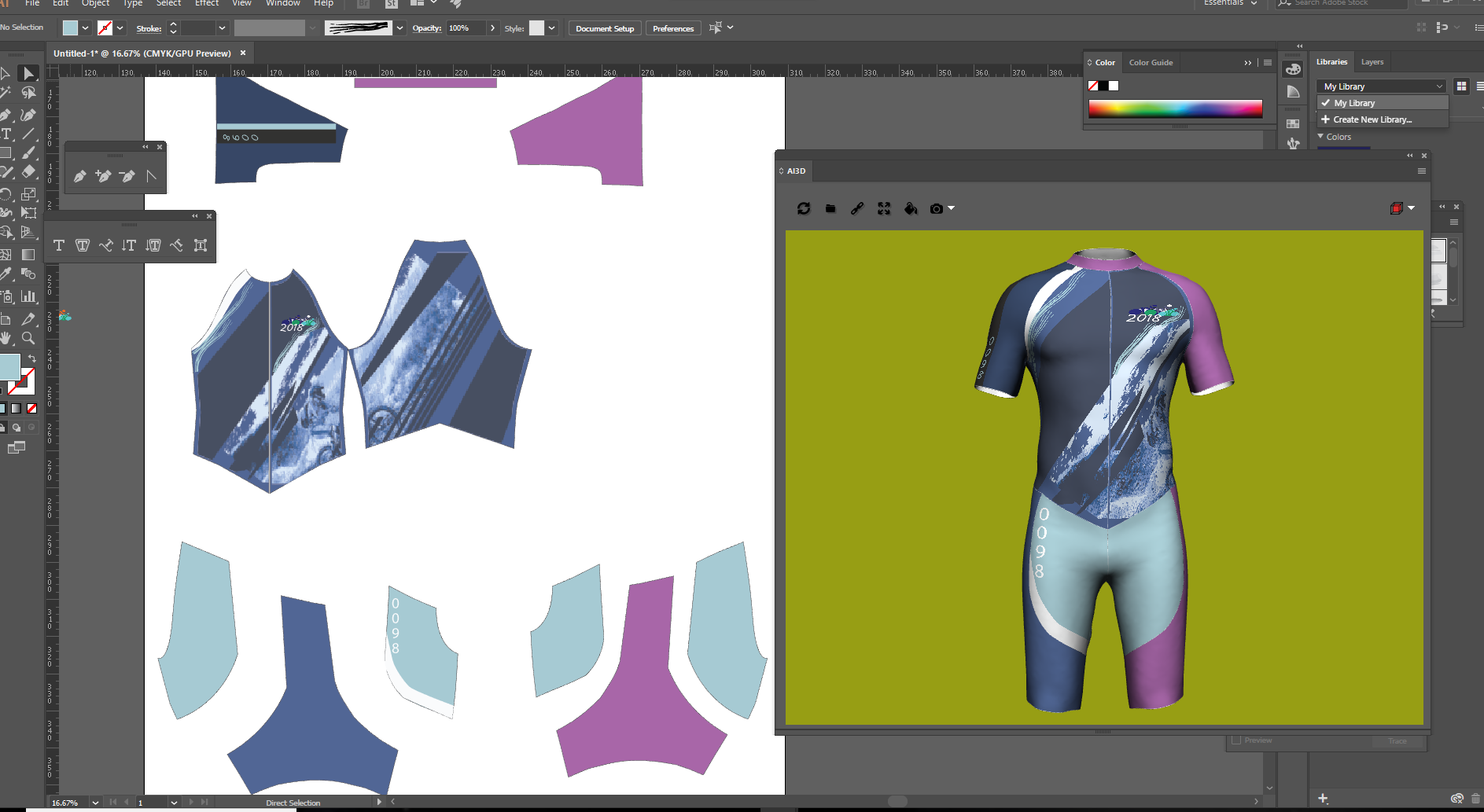Swap fill and stroke colors in toolbar
Screen dimensions: 1484x812
[32, 358]
